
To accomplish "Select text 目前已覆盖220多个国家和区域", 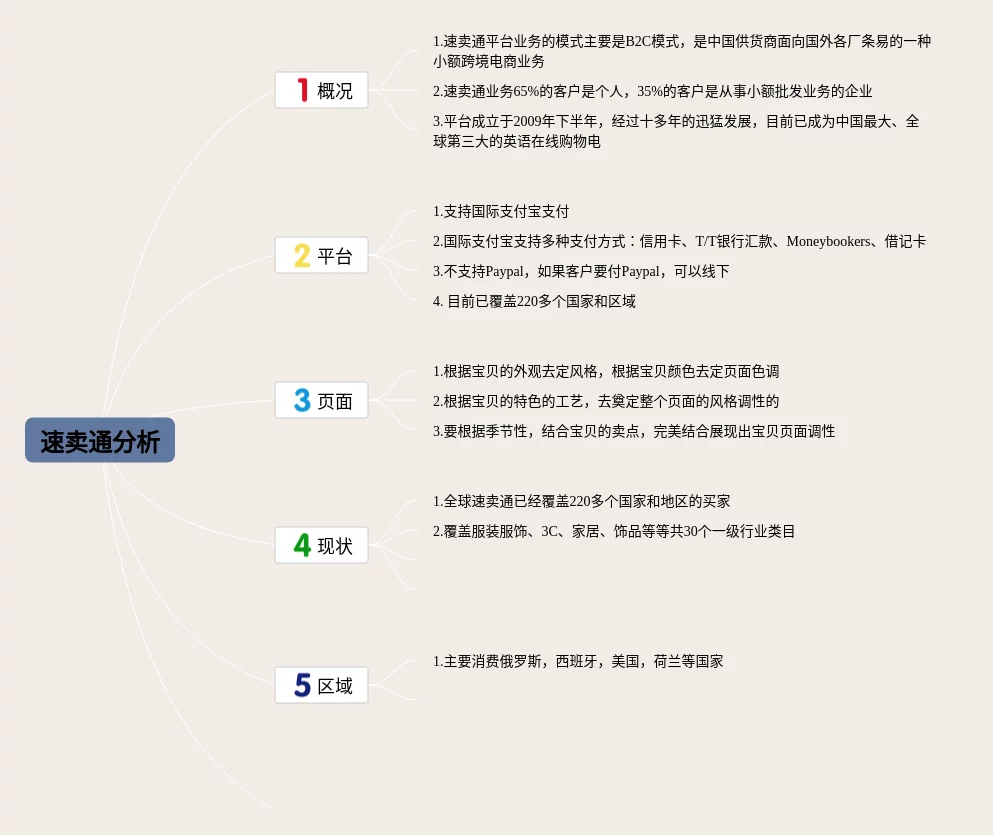I will (534, 301).
